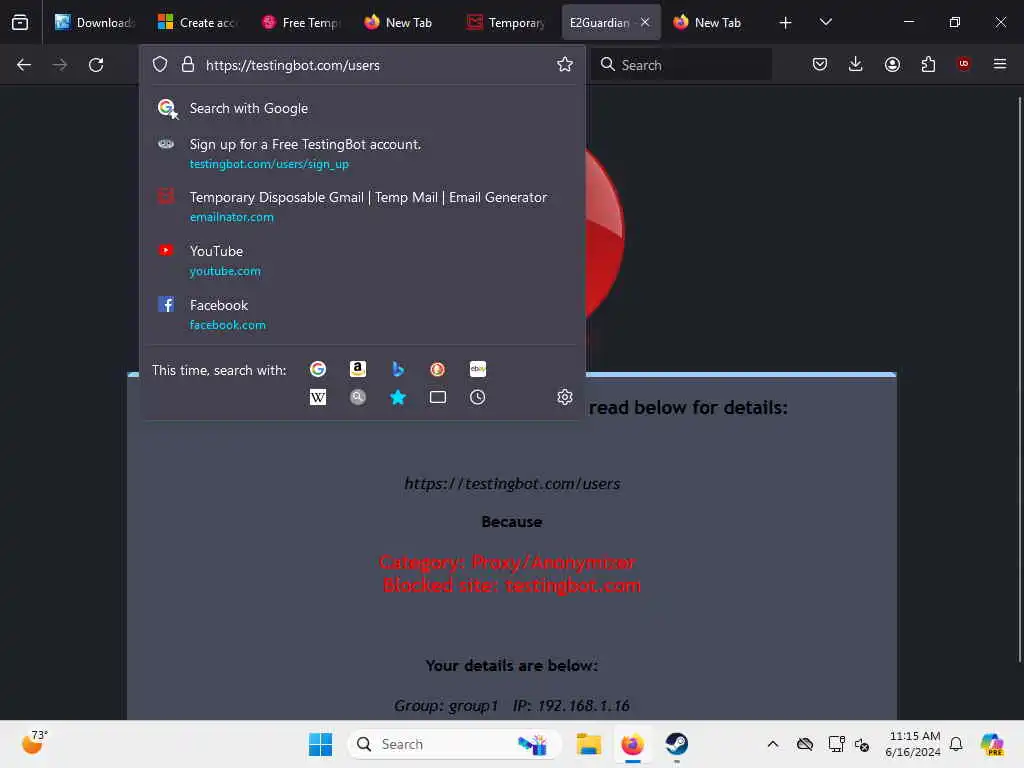Search in Bookmarks only
Screen dimensions: 1024x768
click(x=398, y=397)
